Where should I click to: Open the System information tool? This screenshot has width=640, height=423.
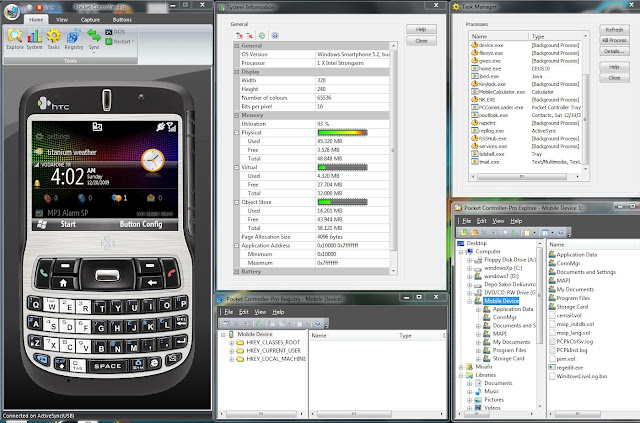[x=35, y=39]
